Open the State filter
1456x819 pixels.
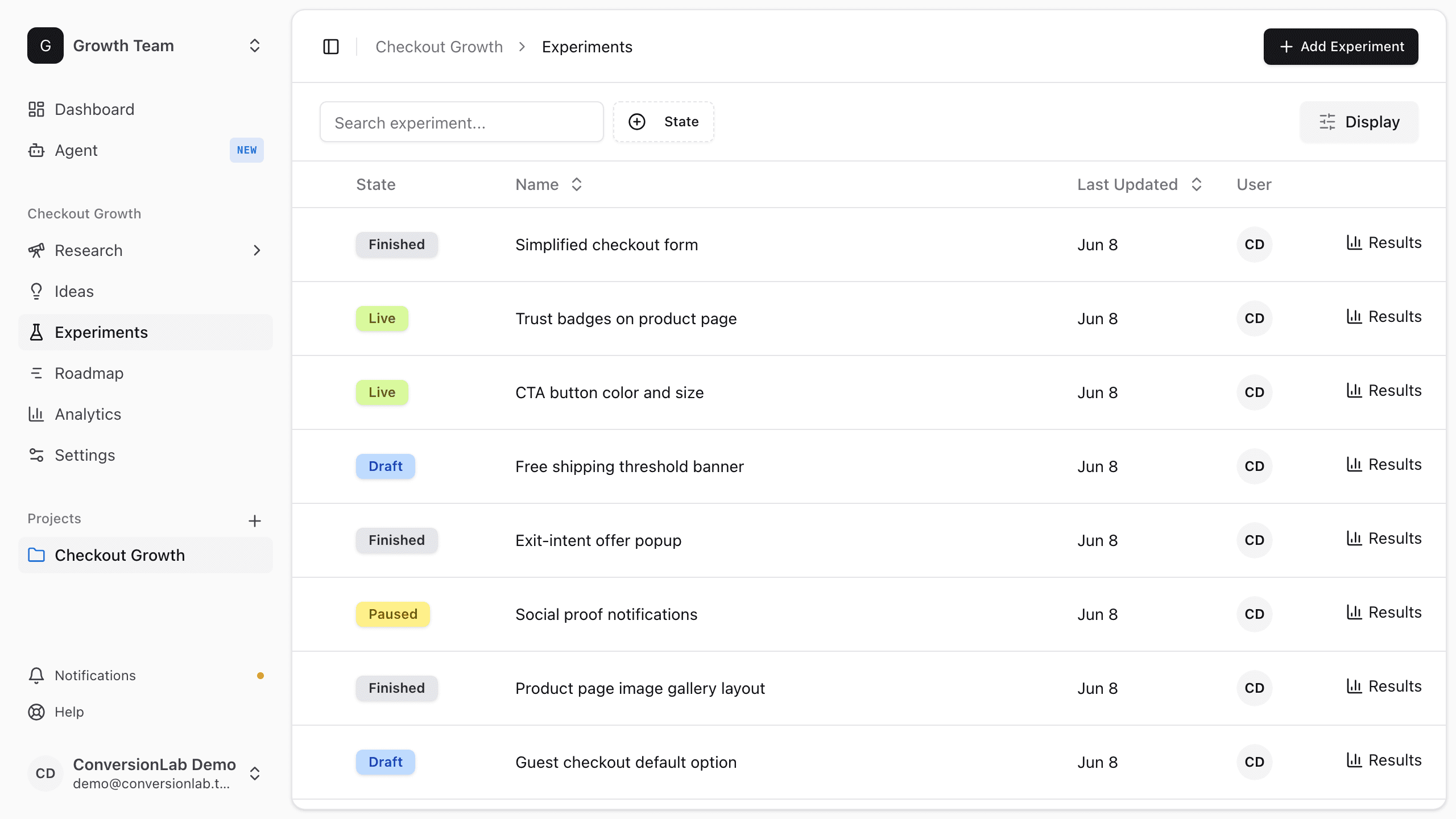click(663, 122)
